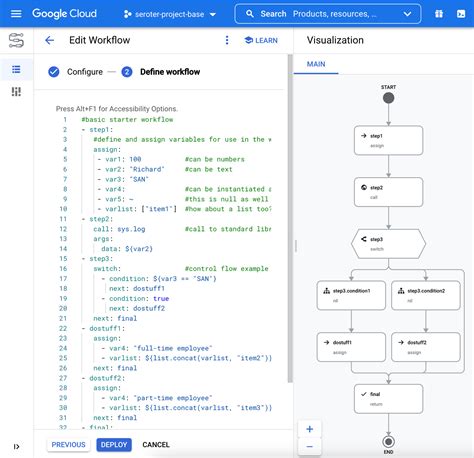
Task: Click line number 15 in the gutter
Action: [x=63, y=259]
